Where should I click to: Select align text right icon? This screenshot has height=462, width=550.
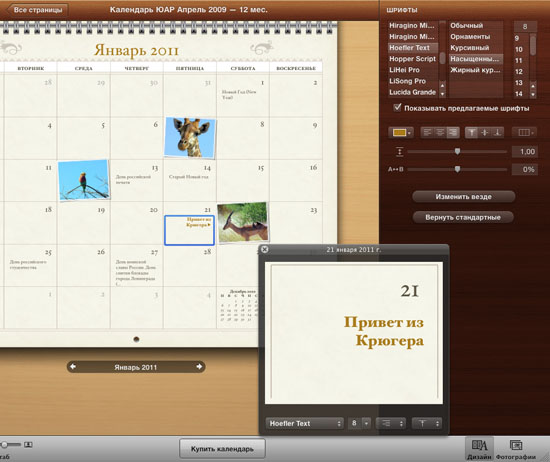click(453, 132)
